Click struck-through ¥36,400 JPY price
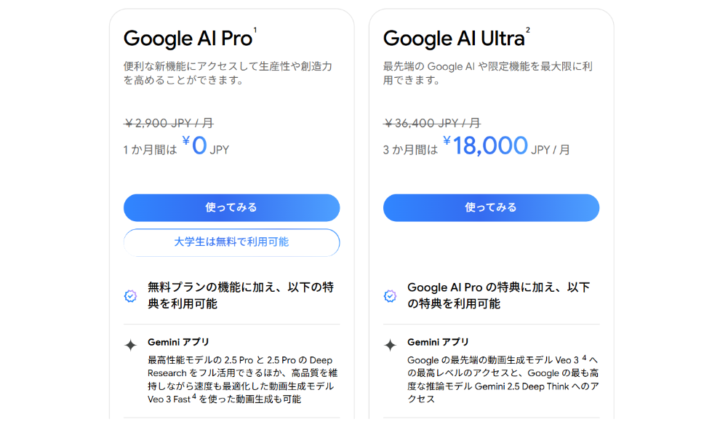The width and height of the screenshot is (720, 430). tap(432, 123)
